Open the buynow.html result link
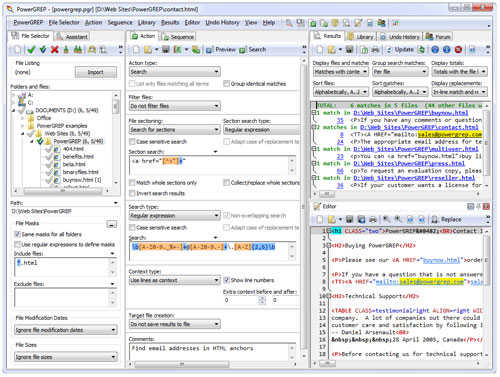The image size is (500, 377). [x=411, y=113]
